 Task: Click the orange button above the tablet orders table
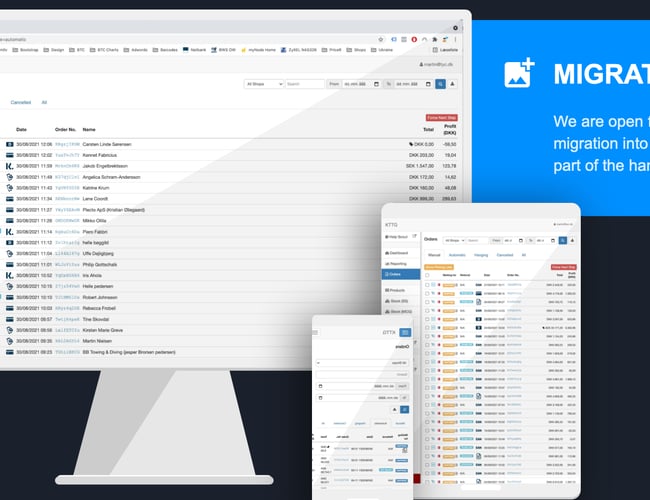(438, 267)
